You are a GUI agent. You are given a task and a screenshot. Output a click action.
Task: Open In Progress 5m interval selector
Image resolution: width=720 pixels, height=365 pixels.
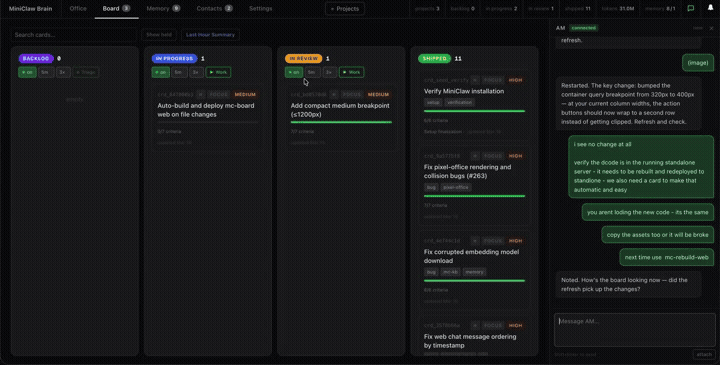(179, 72)
